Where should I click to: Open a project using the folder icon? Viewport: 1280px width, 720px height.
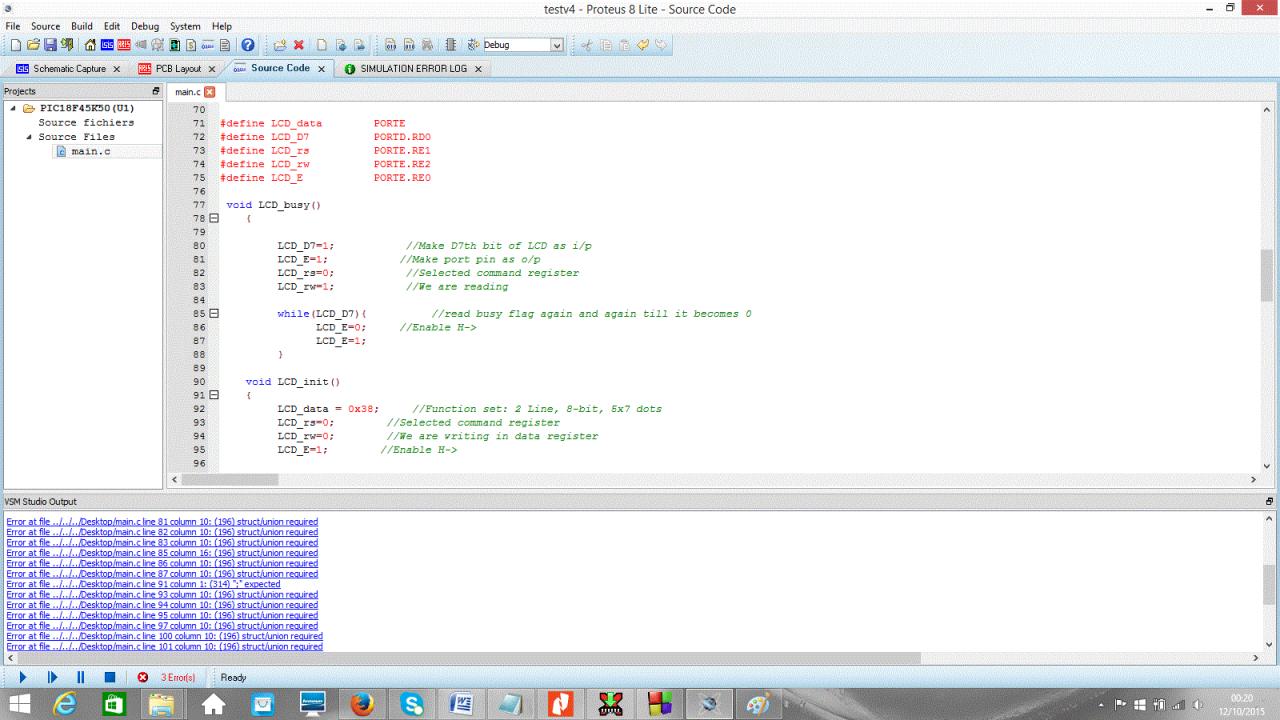coord(33,45)
